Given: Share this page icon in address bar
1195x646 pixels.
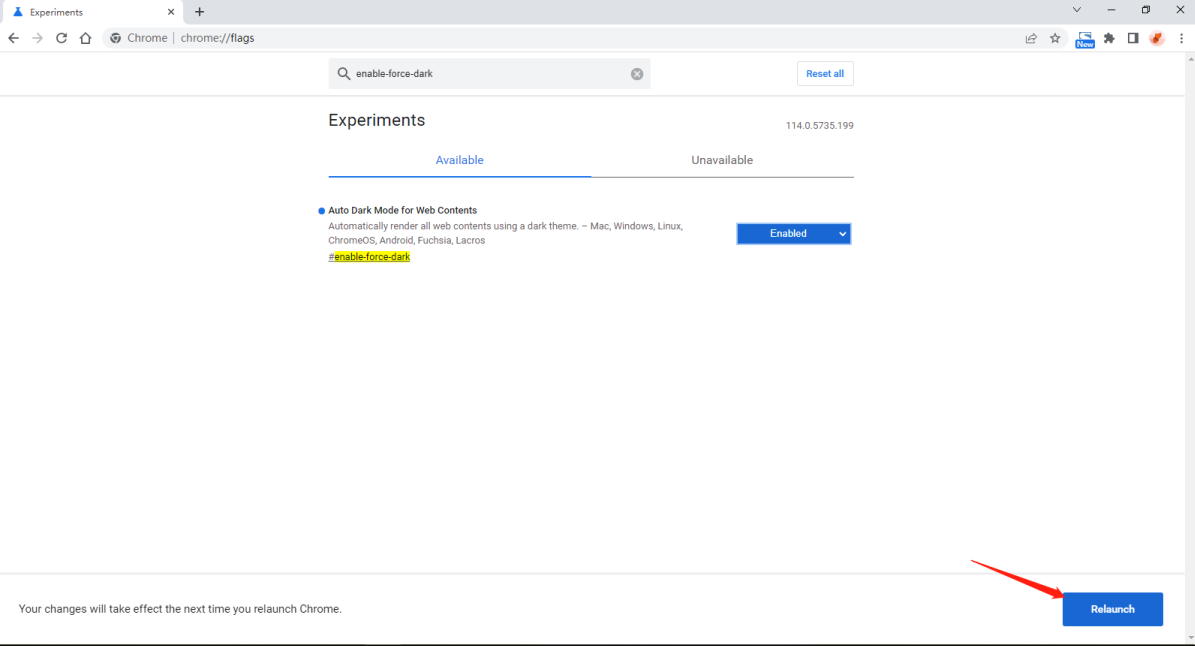Looking at the screenshot, I should click(1031, 38).
